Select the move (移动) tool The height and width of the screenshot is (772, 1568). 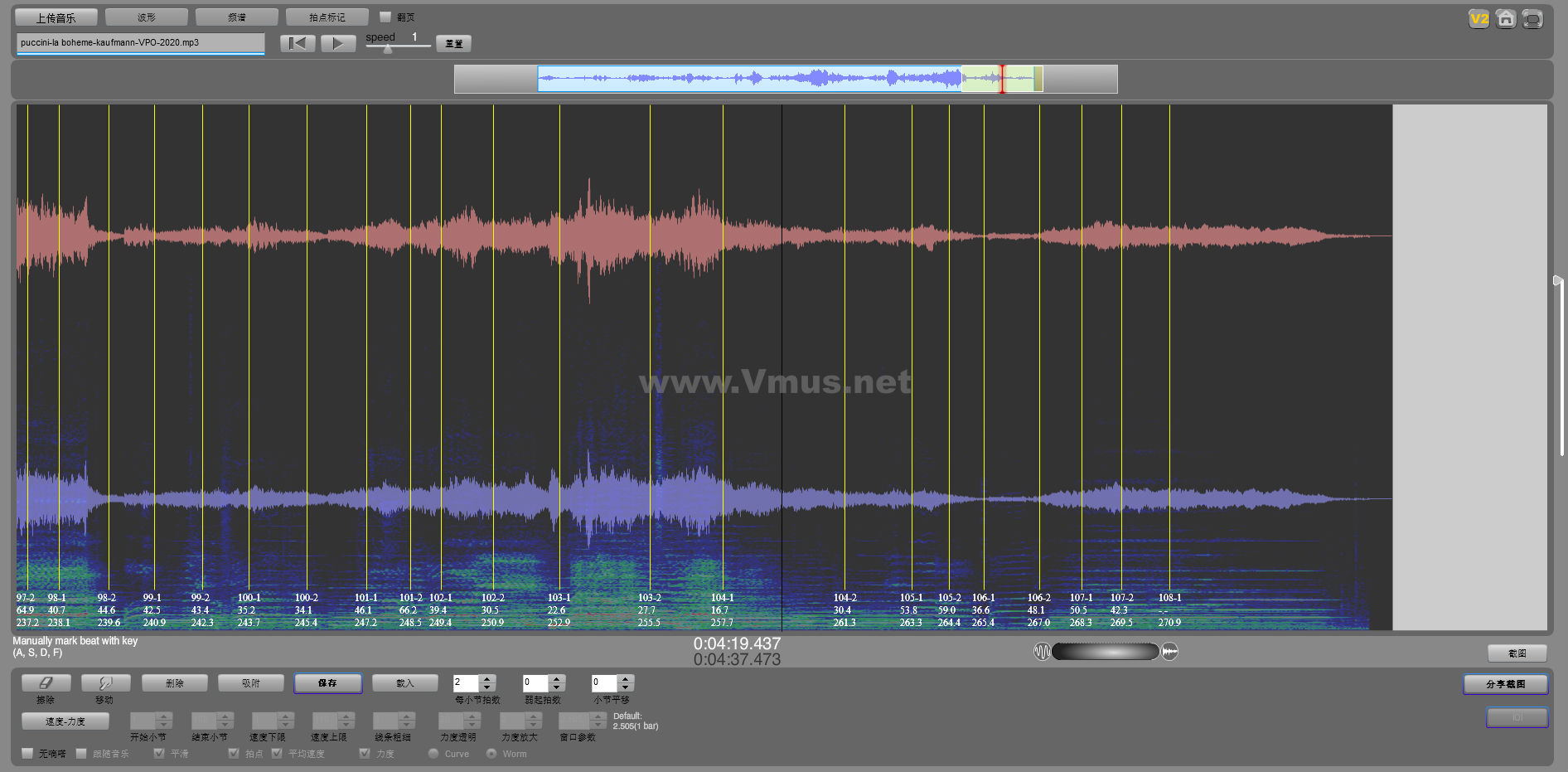105,682
